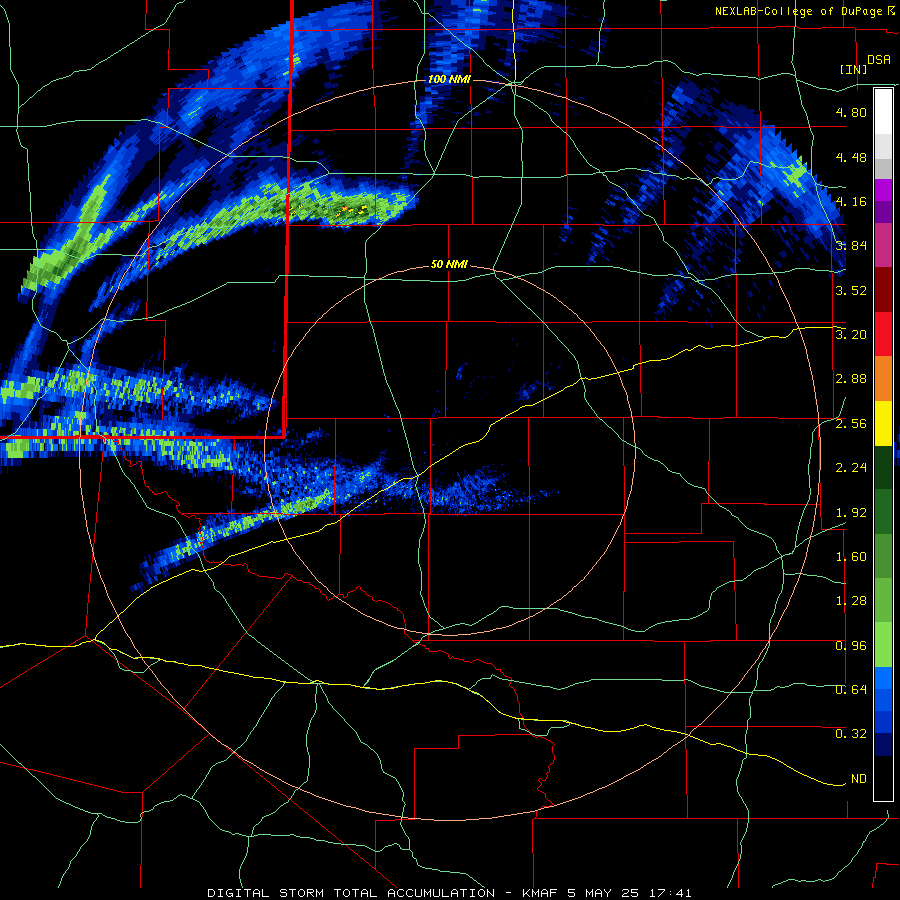This screenshot has width=900, height=900.
Task: Click the 1.92 legend value
Action: pyautogui.click(x=851, y=513)
